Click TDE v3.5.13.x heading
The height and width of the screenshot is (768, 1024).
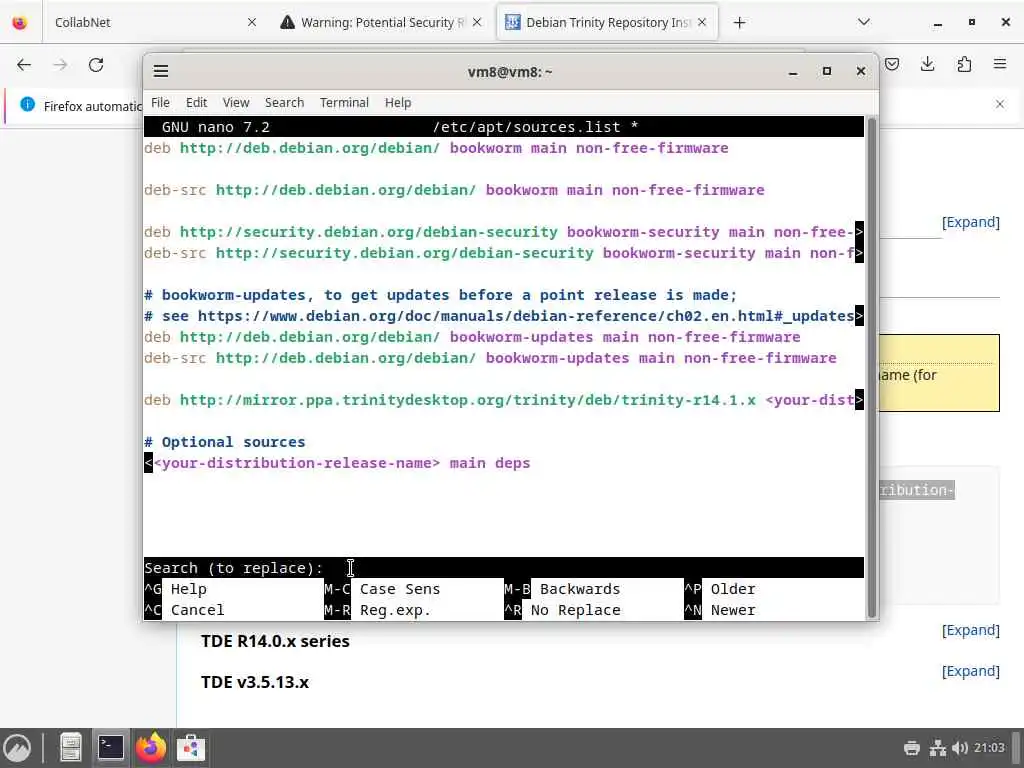(255, 682)
